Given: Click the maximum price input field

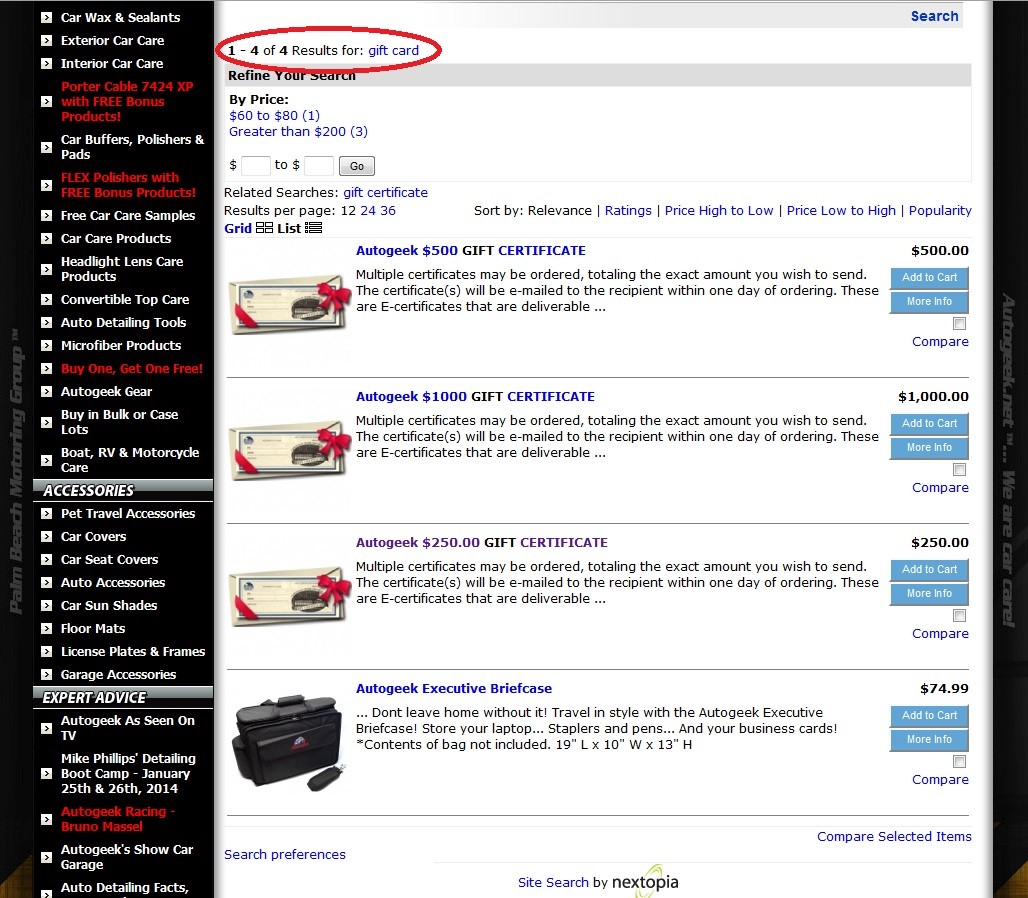Looking at the screenshot, I should (x=319, y=165).
